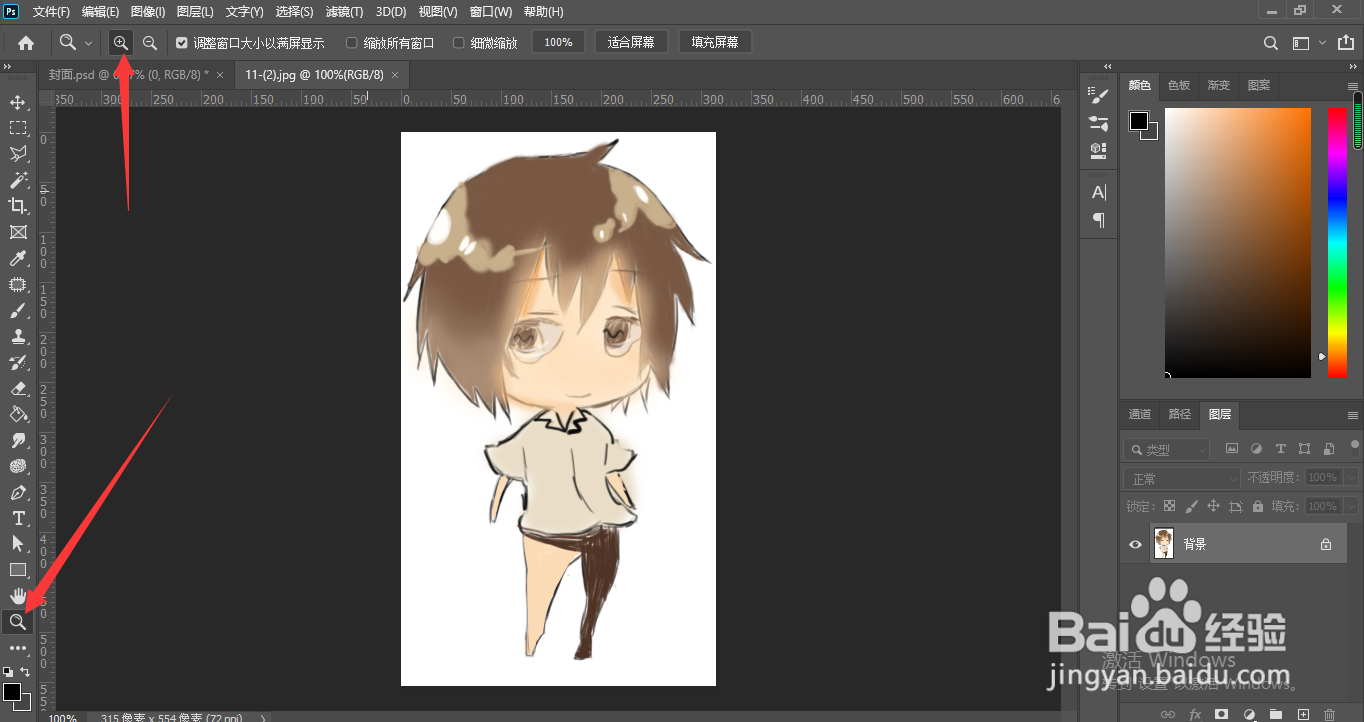The width and height of the screenshot is (1364, 722).
Task: Select the Frame tool
Action: pos(18,232)
